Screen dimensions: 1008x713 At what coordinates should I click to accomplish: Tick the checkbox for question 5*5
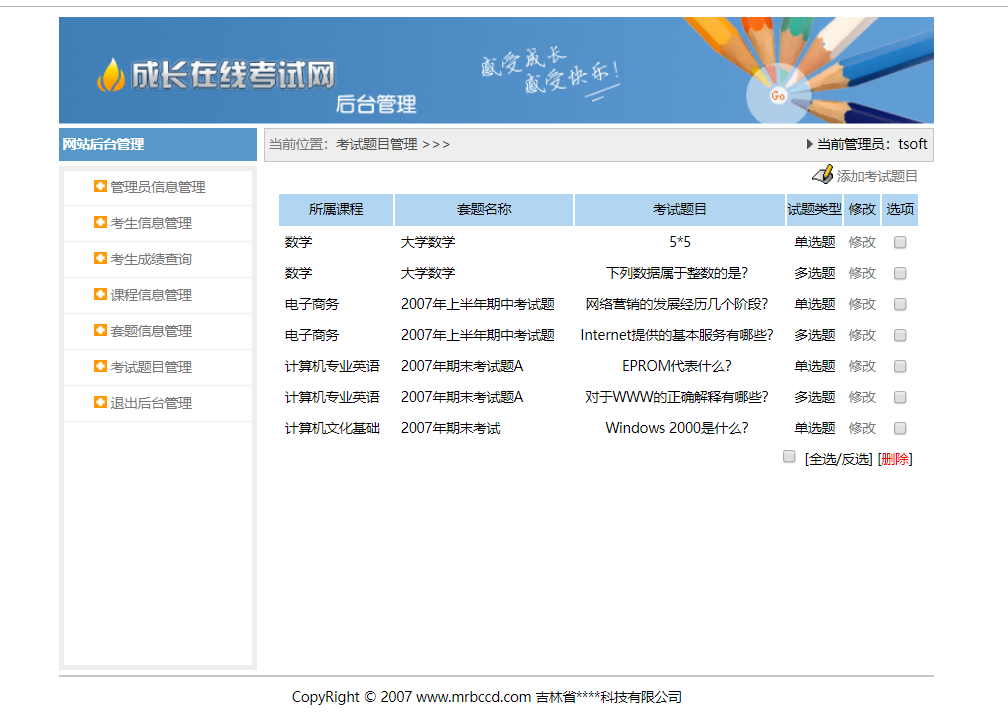900,242
